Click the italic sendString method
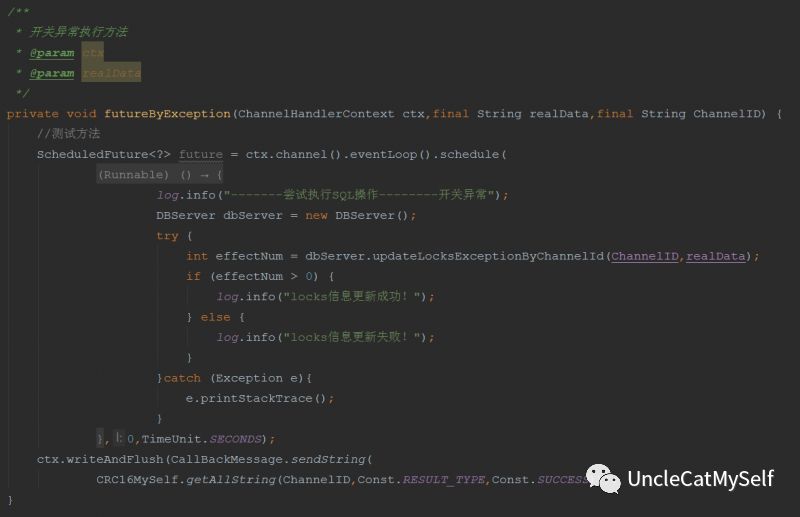Image resolution: width=800 pixels, height=517 pixels. pyautogui.click(x=328, y=459)
